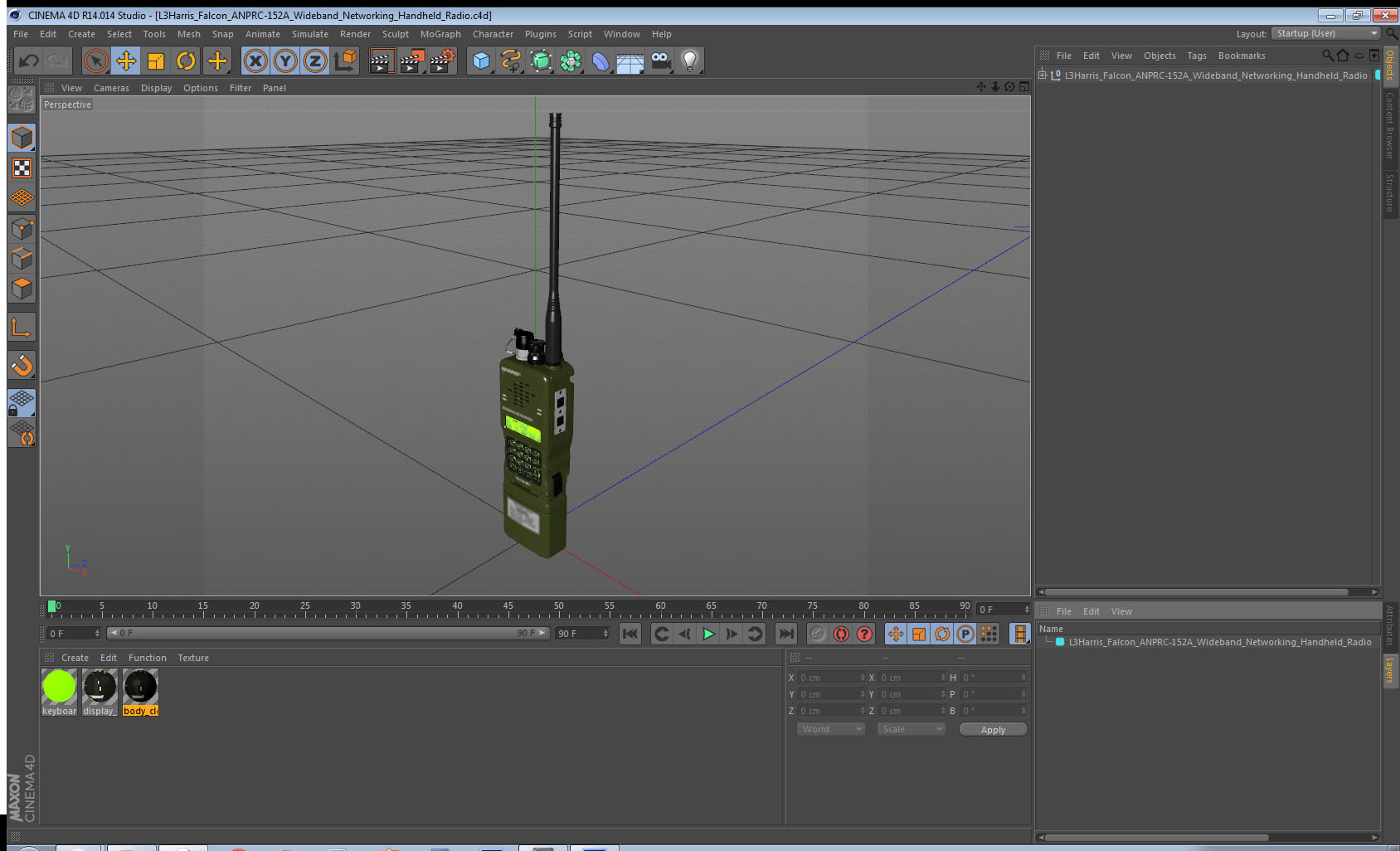Viewport: 1400px width, 851px height.
Task: Add a camera object
Action: click(660, 61)
